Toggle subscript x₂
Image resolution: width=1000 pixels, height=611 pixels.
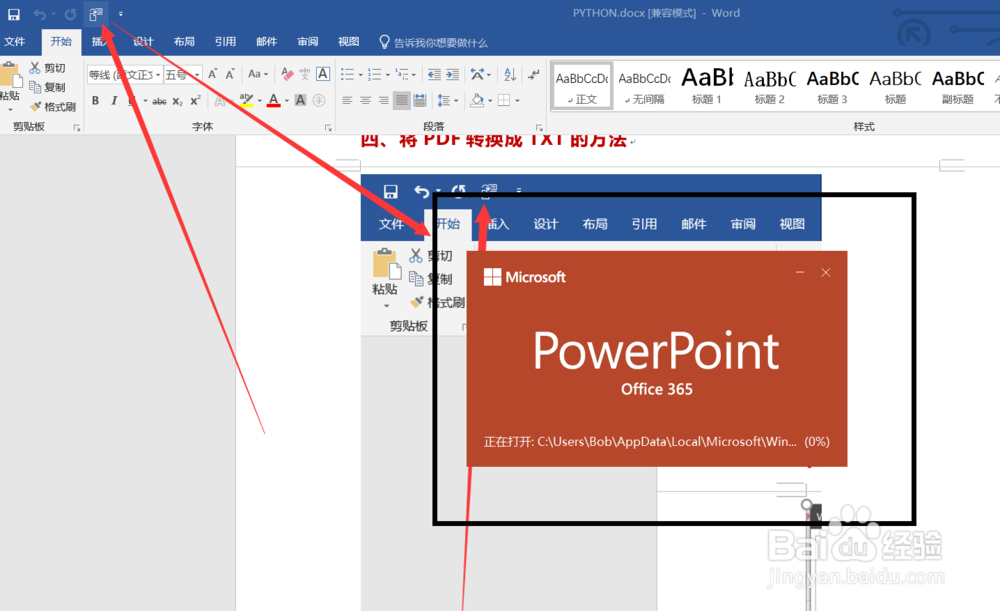177,101
